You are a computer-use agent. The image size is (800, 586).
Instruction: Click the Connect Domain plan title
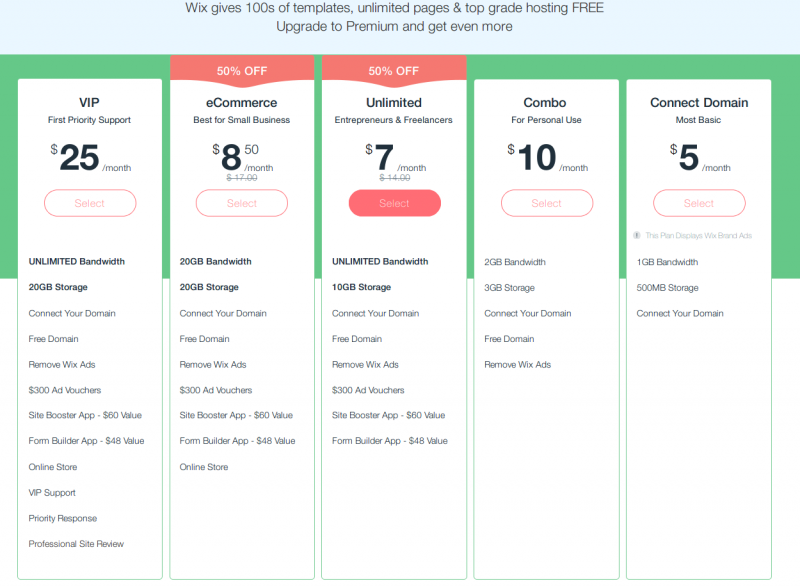[699, 103]
